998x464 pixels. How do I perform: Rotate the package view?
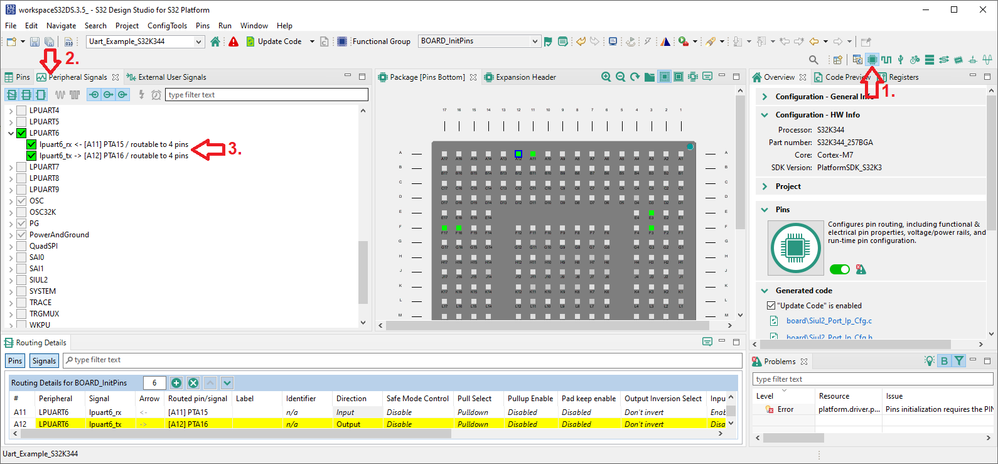pos(635,77)
